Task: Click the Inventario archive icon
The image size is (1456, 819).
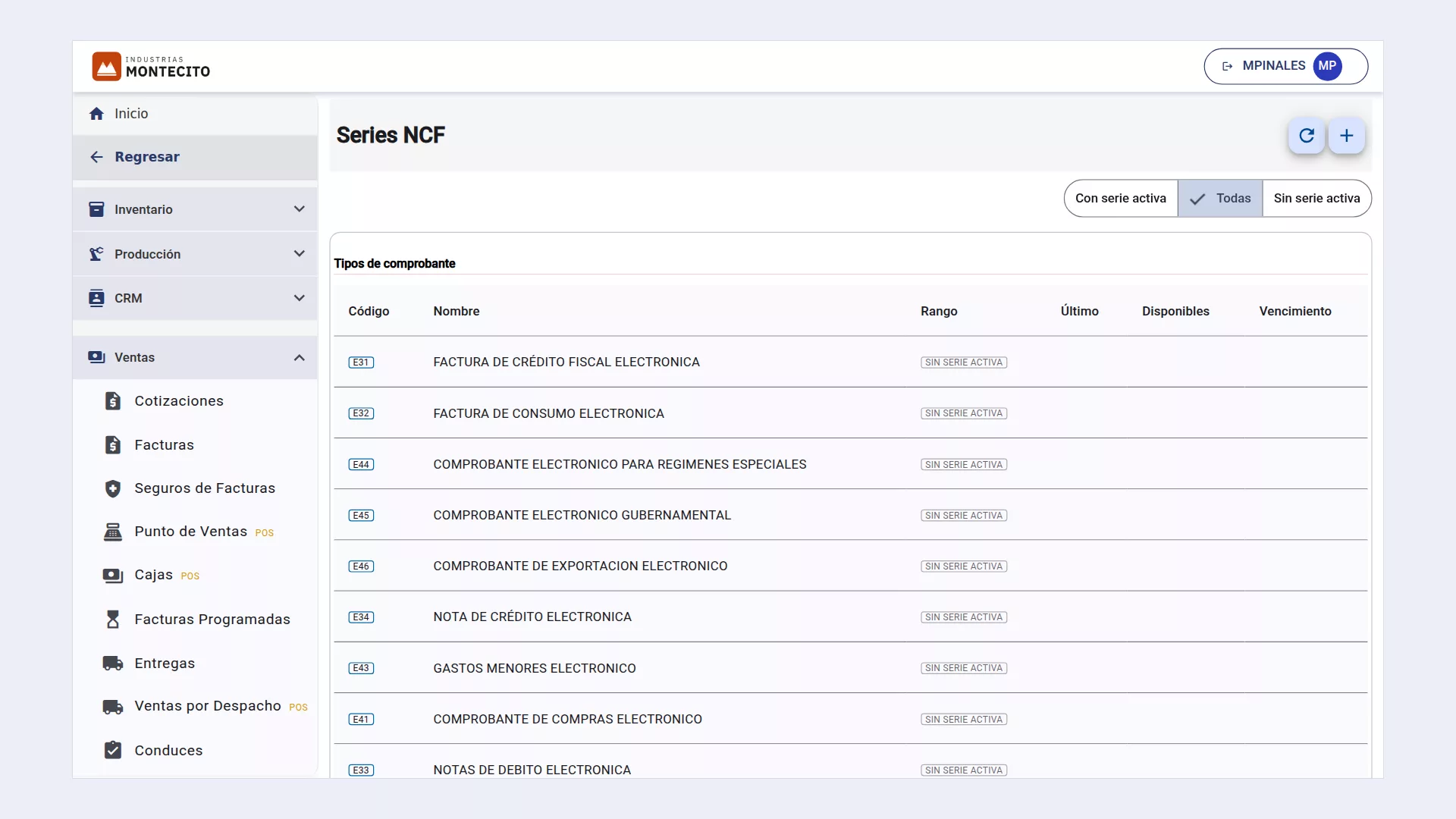Action: (x=96, y=209)
